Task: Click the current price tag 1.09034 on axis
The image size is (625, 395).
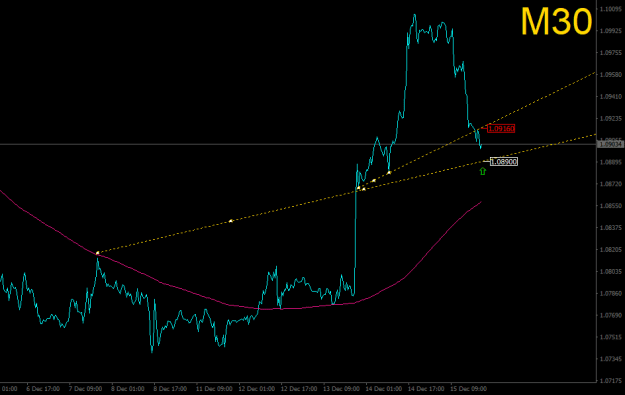Action: coord(611,144)
